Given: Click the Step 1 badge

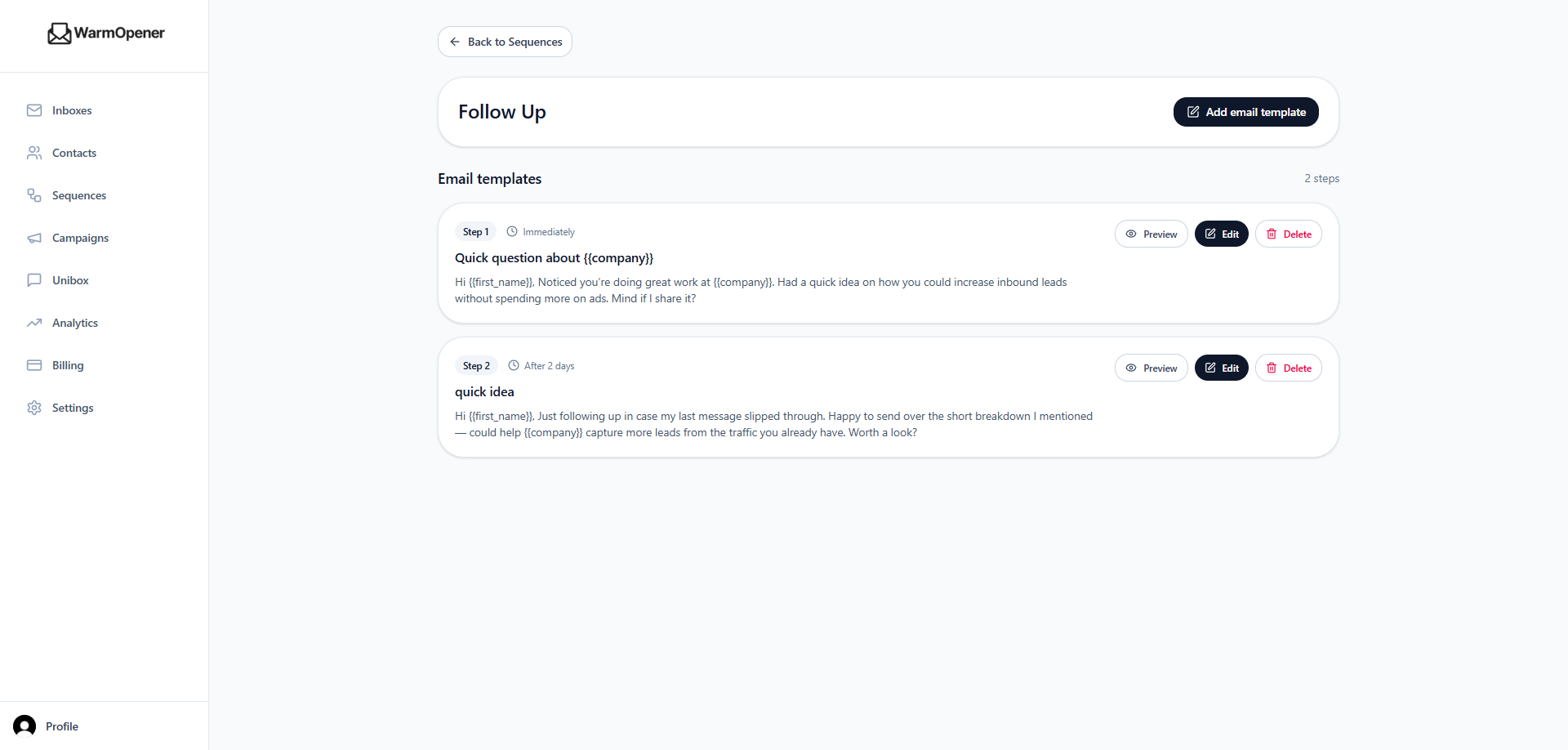Looking at the screenshot, I should click(x=476, y=231).
